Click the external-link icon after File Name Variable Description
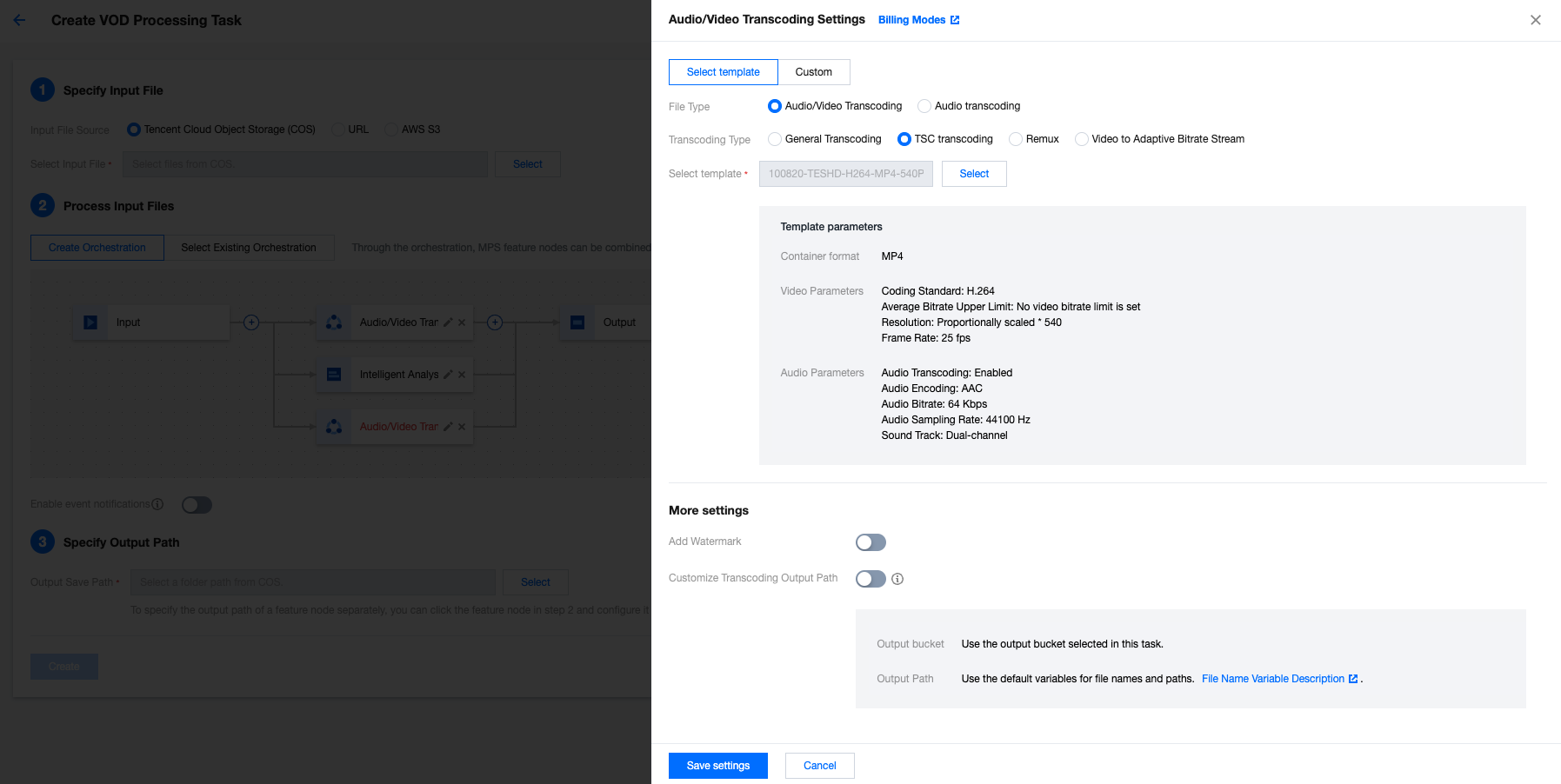 (1353, 679)
